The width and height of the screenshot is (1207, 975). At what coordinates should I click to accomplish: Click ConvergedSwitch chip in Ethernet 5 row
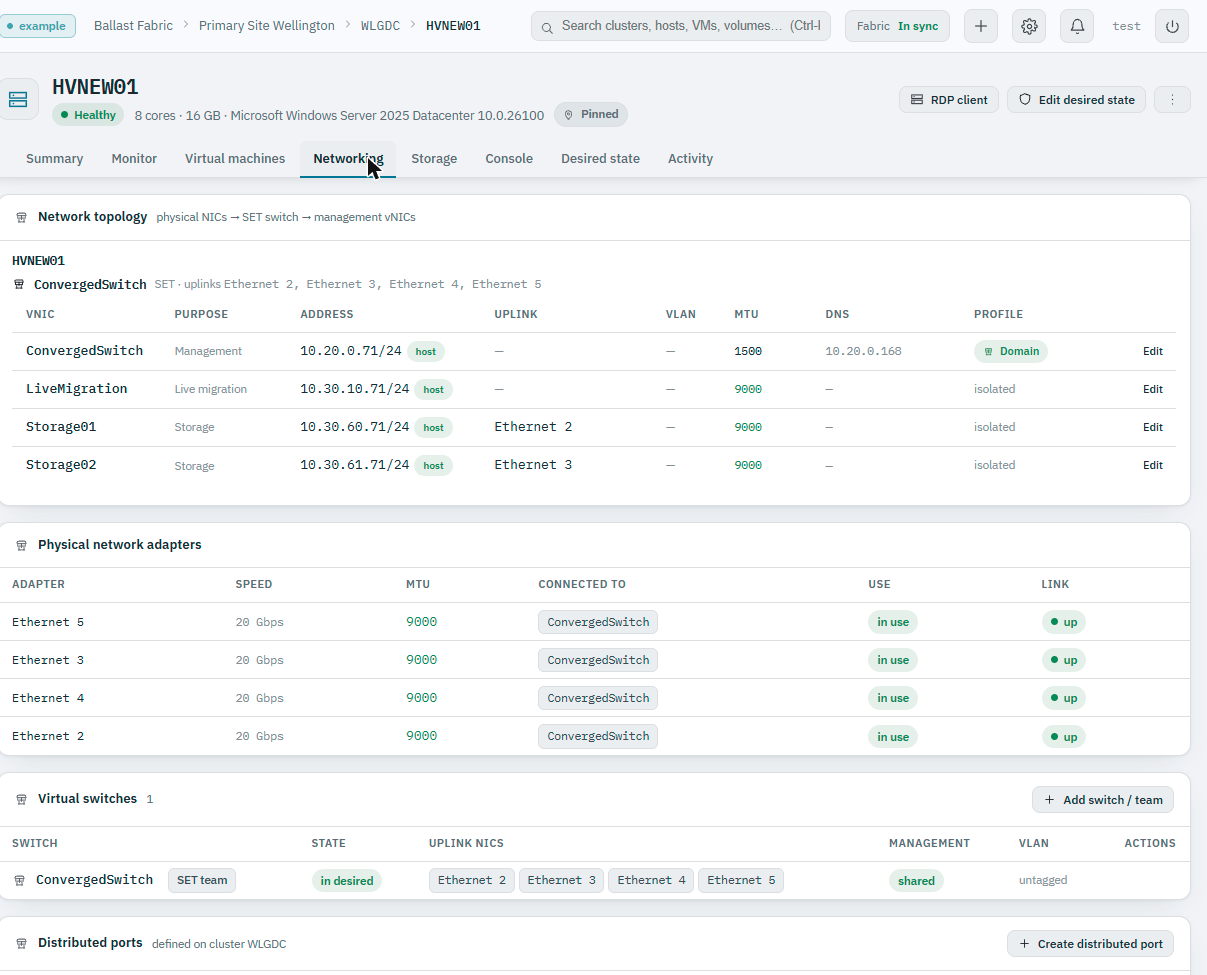point(598,622)
